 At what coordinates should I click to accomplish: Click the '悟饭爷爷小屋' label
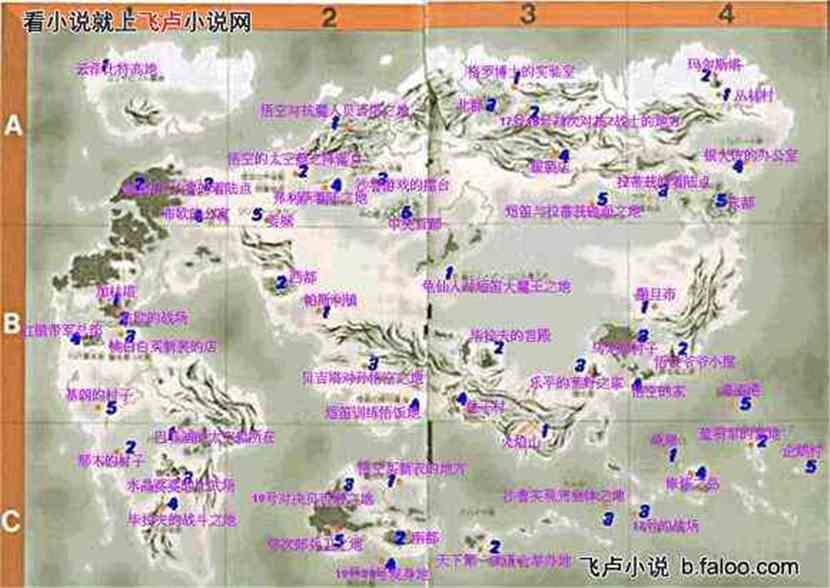695,362
